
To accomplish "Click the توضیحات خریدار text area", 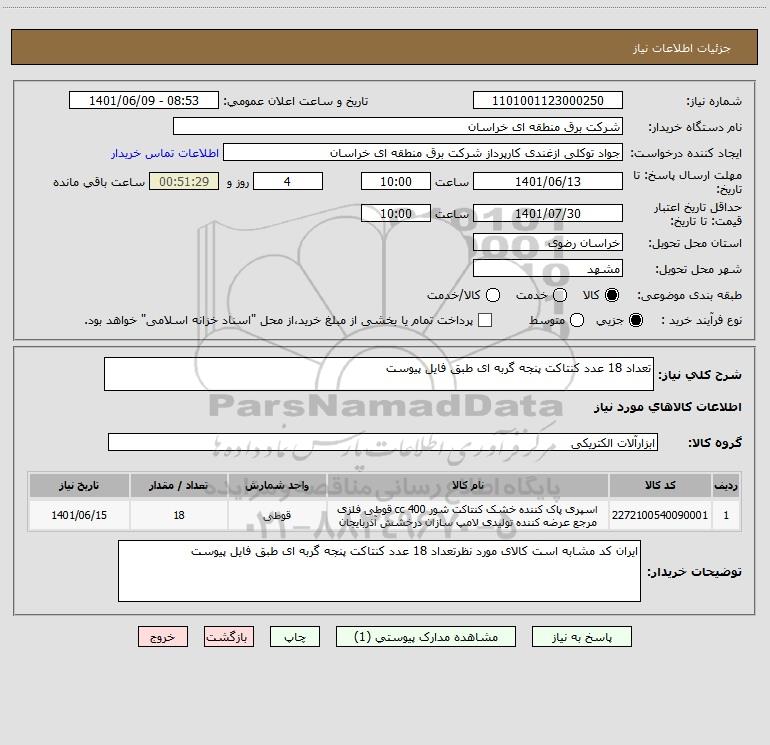I will 379,571.
